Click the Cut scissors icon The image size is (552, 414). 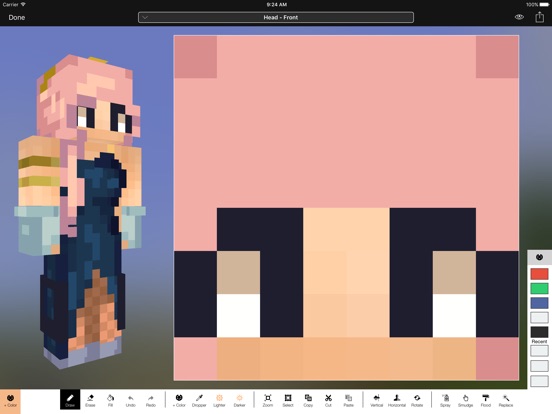point(328,400)
